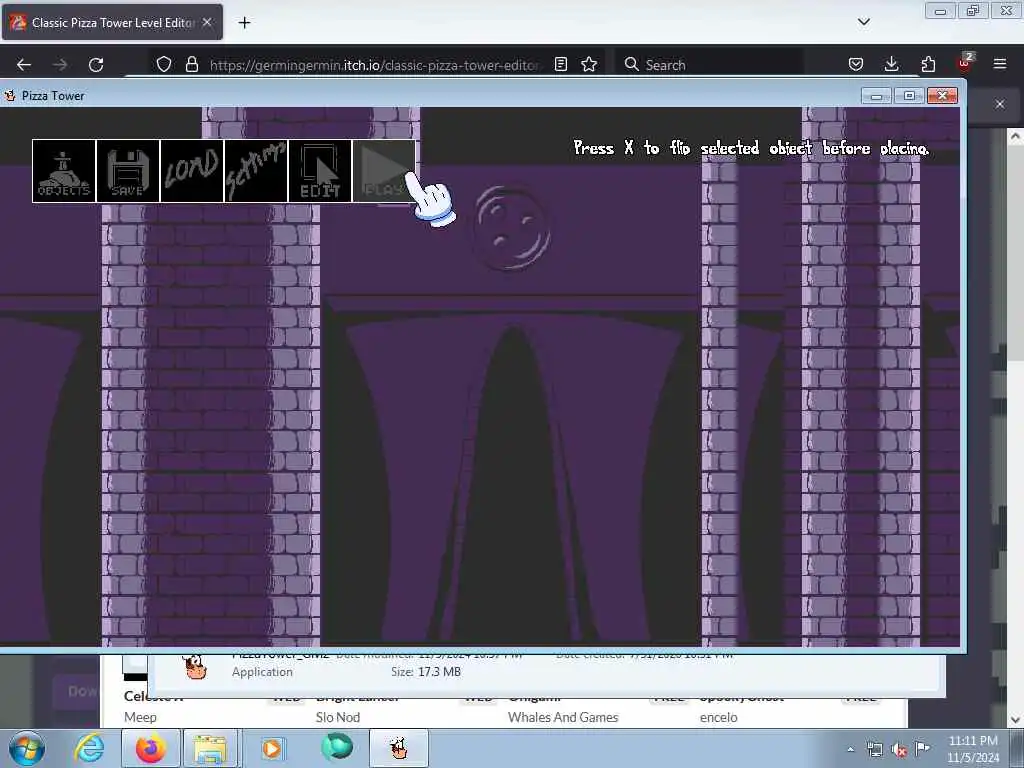Click the Meep author text
Viewport: 1024px width, 768px height.
click(140, 717)
